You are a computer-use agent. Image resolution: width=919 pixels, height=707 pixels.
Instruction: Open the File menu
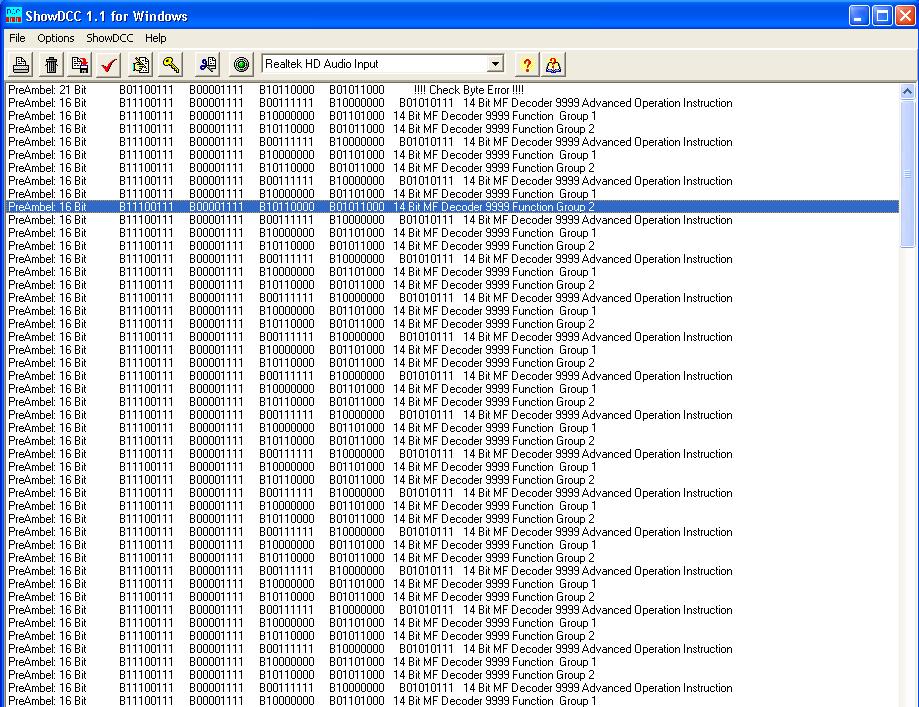(17, 38)
